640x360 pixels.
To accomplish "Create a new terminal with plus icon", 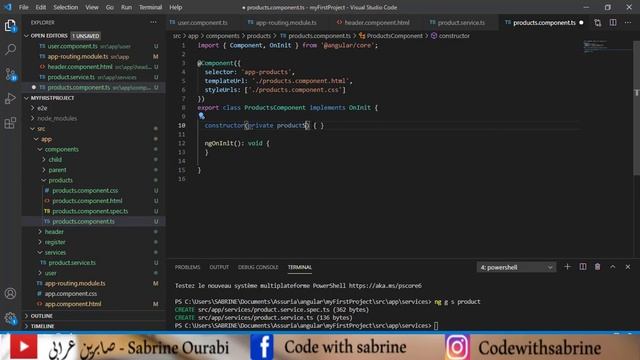I will (x=567, y=267).
